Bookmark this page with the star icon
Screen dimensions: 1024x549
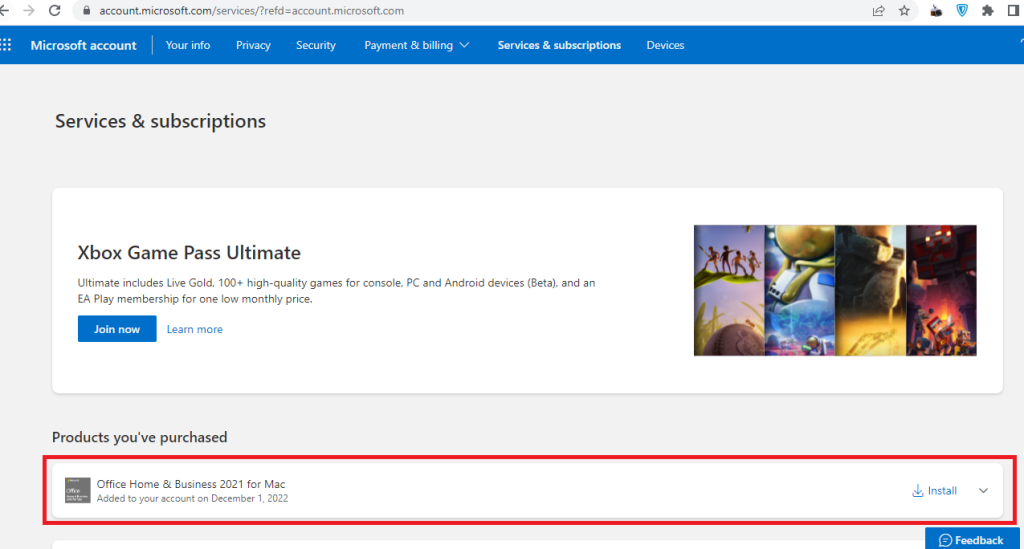tap(904, 11)
